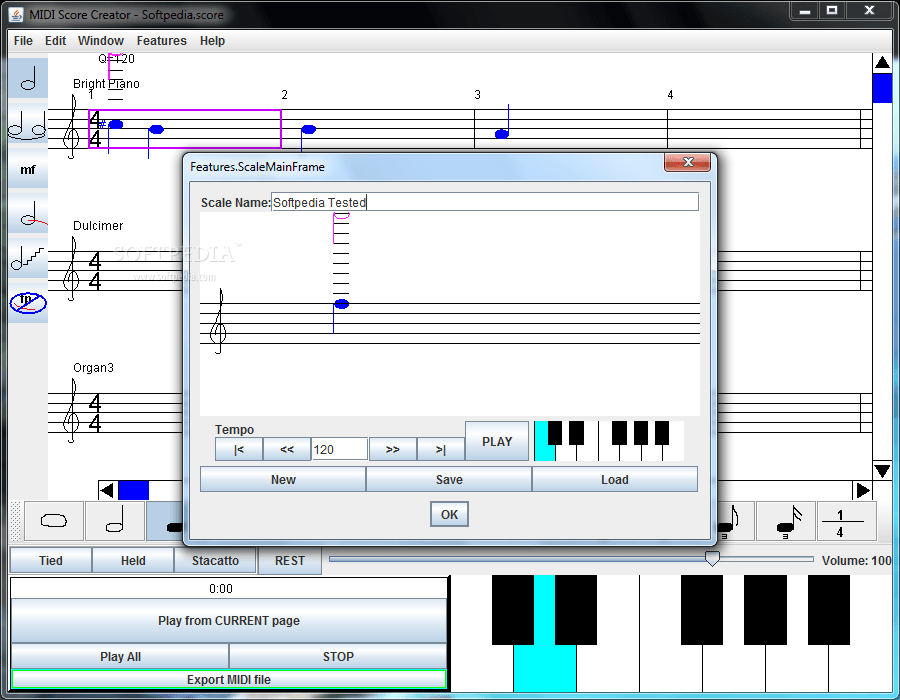
Task: Select the note fall articulation icon
Action: [x=27, y=214]
